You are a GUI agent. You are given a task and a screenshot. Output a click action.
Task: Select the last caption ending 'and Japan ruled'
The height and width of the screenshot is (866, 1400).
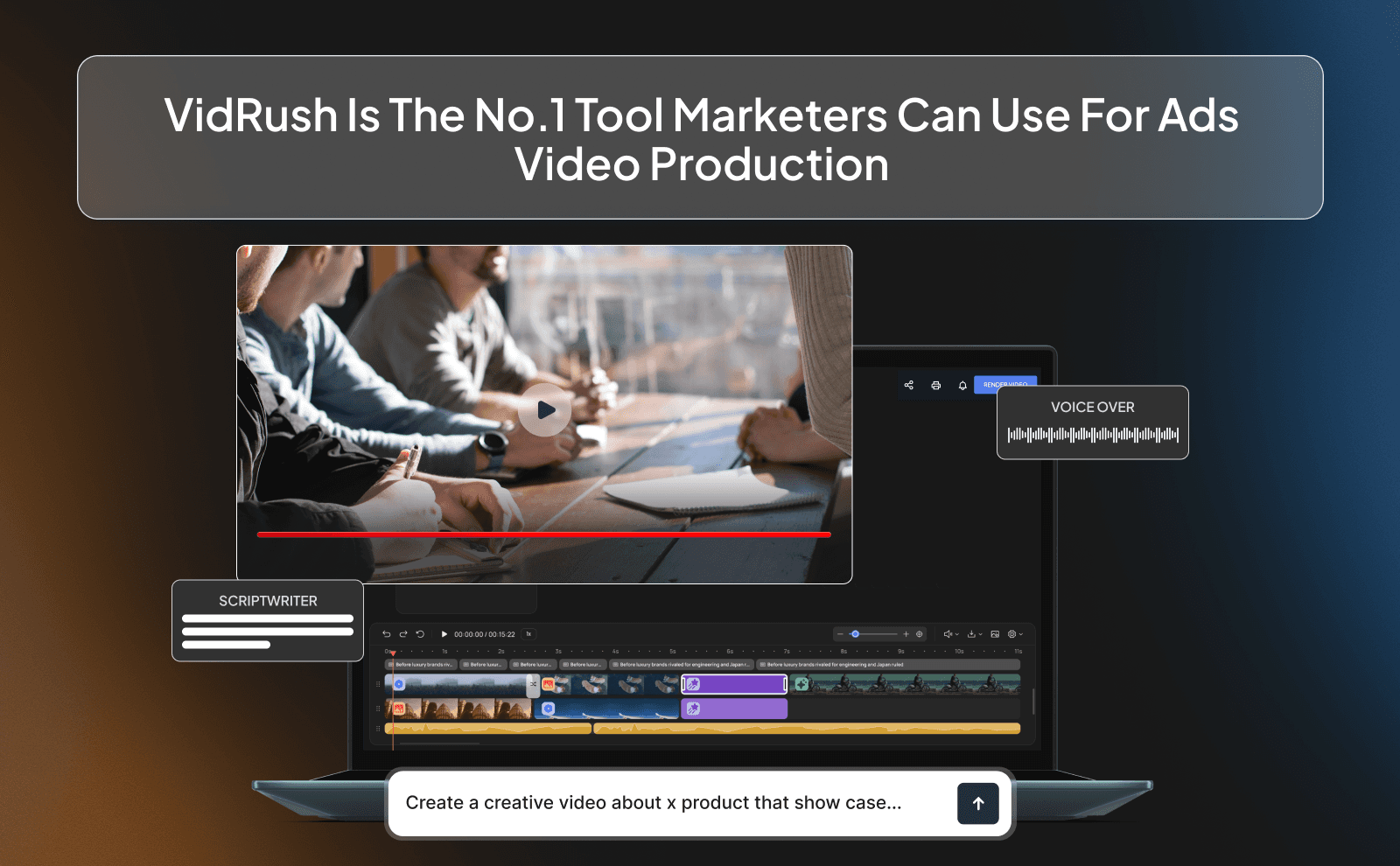click(887, 665)
